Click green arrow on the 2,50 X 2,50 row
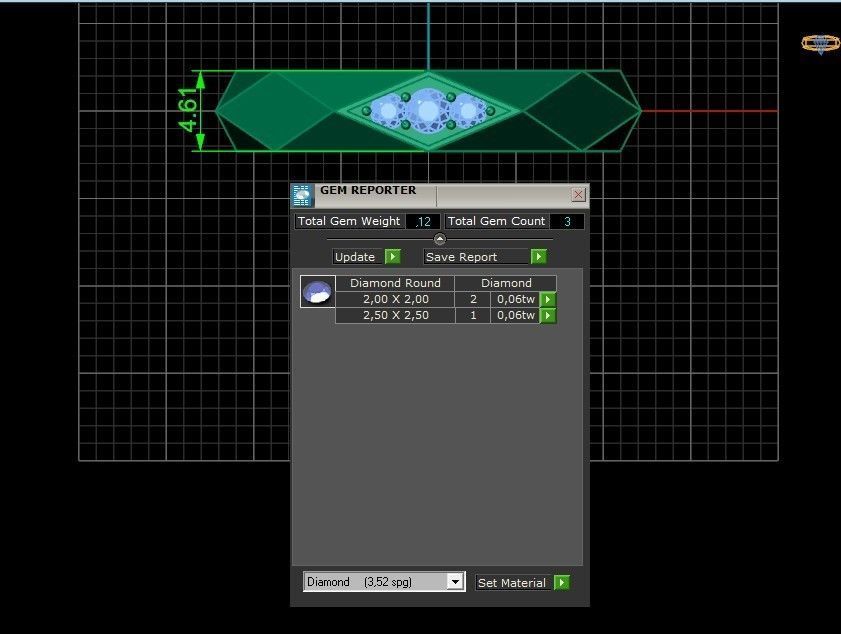Image resolution: width=841 pixels, height=634 pixels. (x=548, y=315)
